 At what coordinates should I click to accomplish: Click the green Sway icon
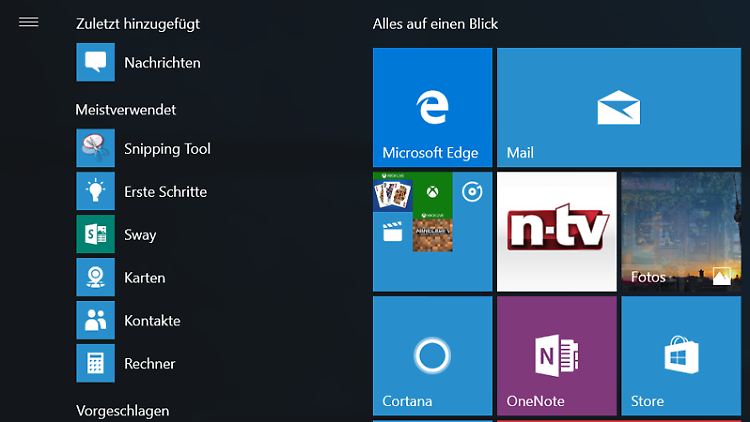[x=96, y=234]
